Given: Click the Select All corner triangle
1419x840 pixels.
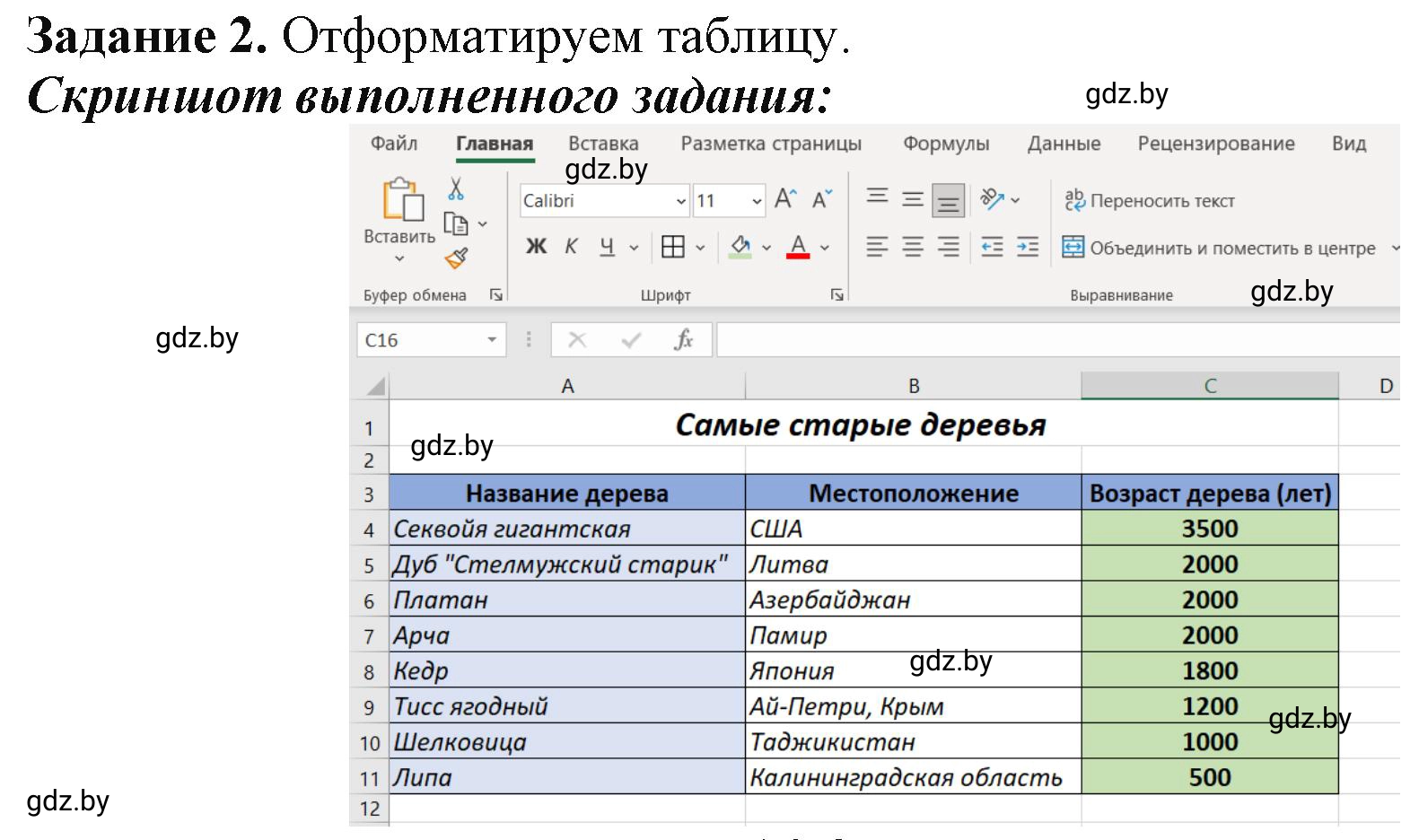Looking at the screenshot, I should click(376, 387).
